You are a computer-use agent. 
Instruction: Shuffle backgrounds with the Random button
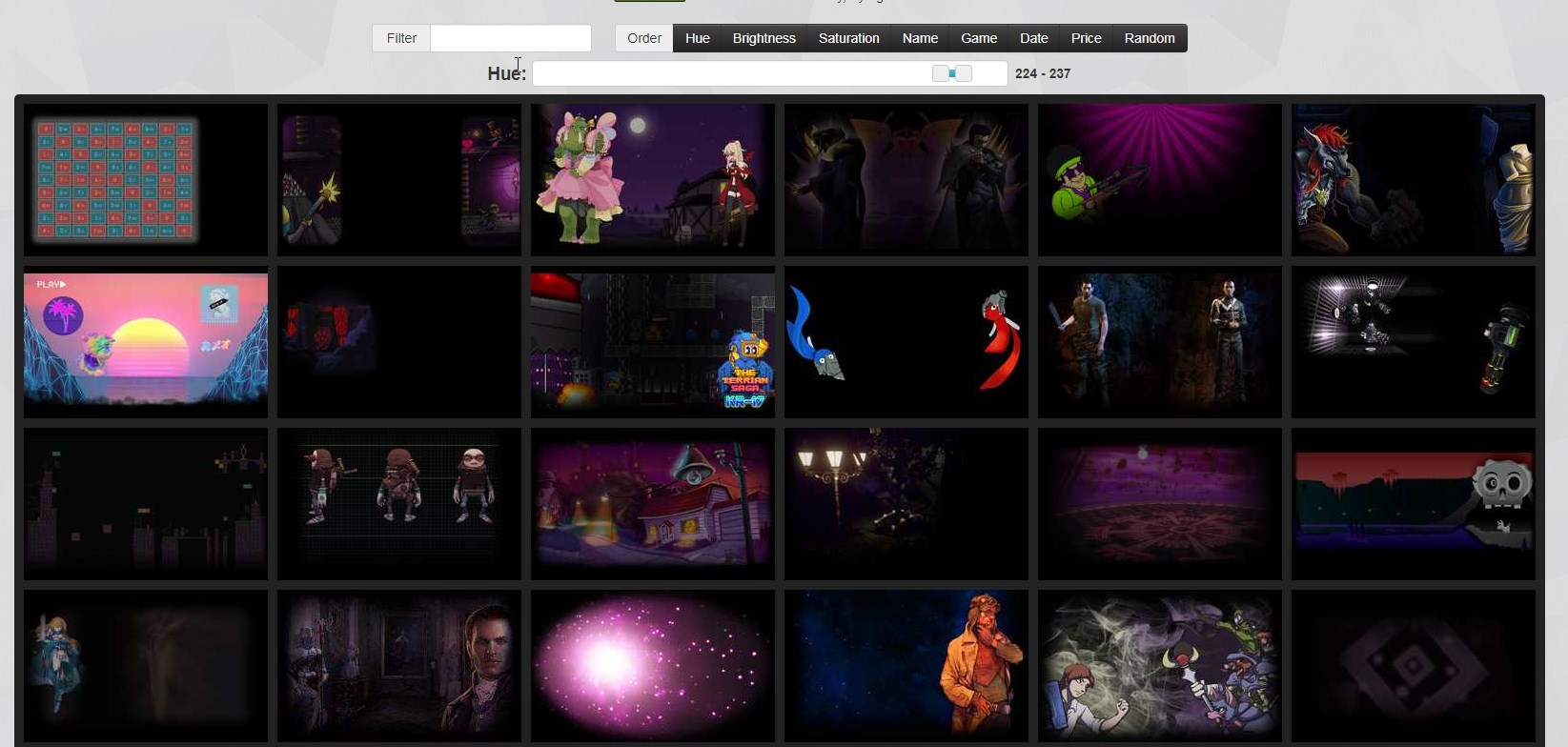pyautogui.click(x=1150, y=38)
